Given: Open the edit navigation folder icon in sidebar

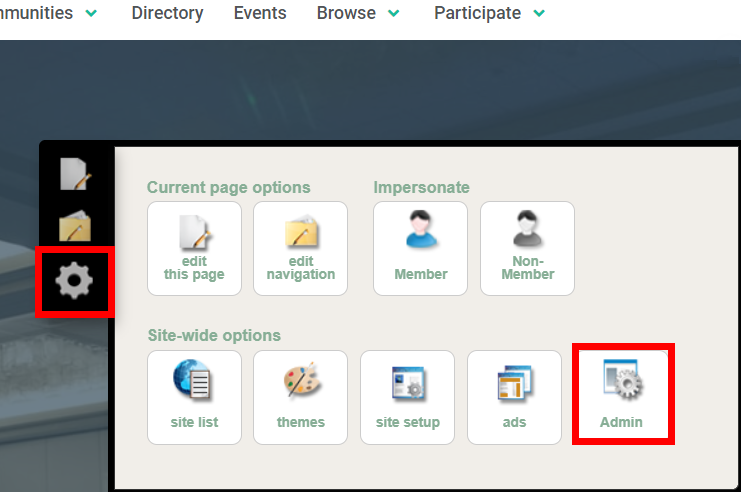Looking at the screenshot, I should tap(75, 226).
